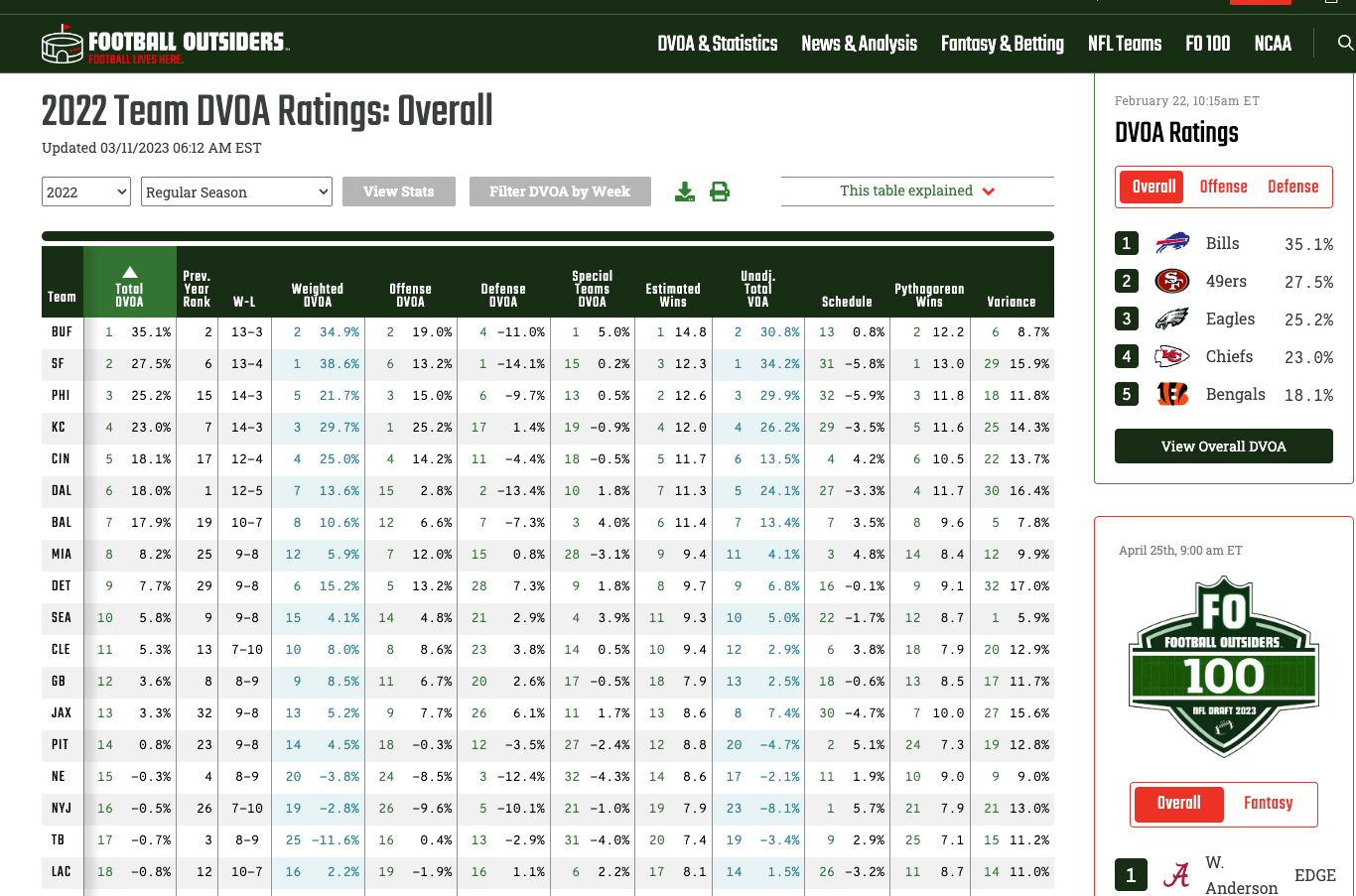Click the Alabama logo next to W. Anderson

pyautogui.click(x=1176, y=875)
